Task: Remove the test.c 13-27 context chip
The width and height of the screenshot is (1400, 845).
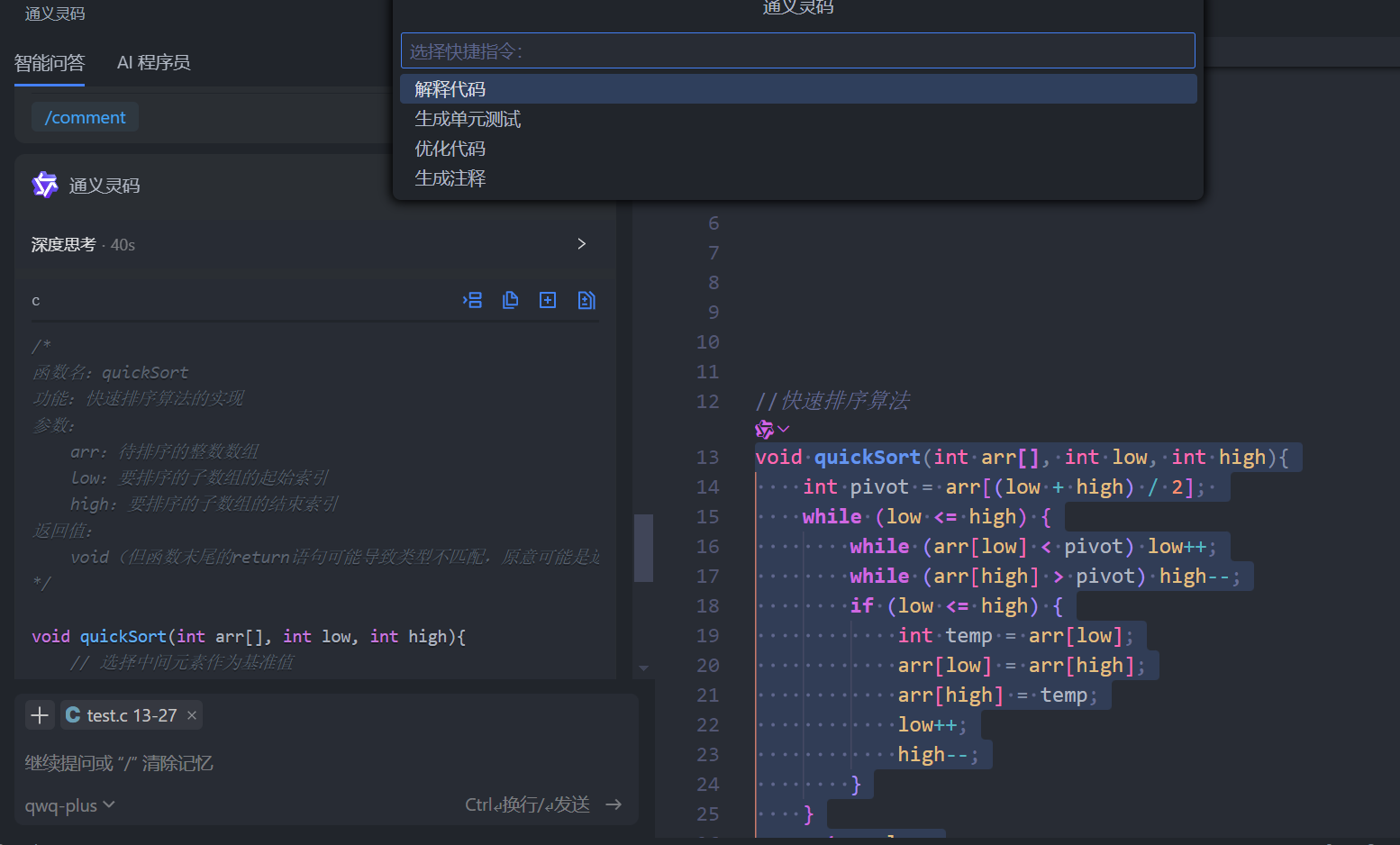Action: coord(191,715)
